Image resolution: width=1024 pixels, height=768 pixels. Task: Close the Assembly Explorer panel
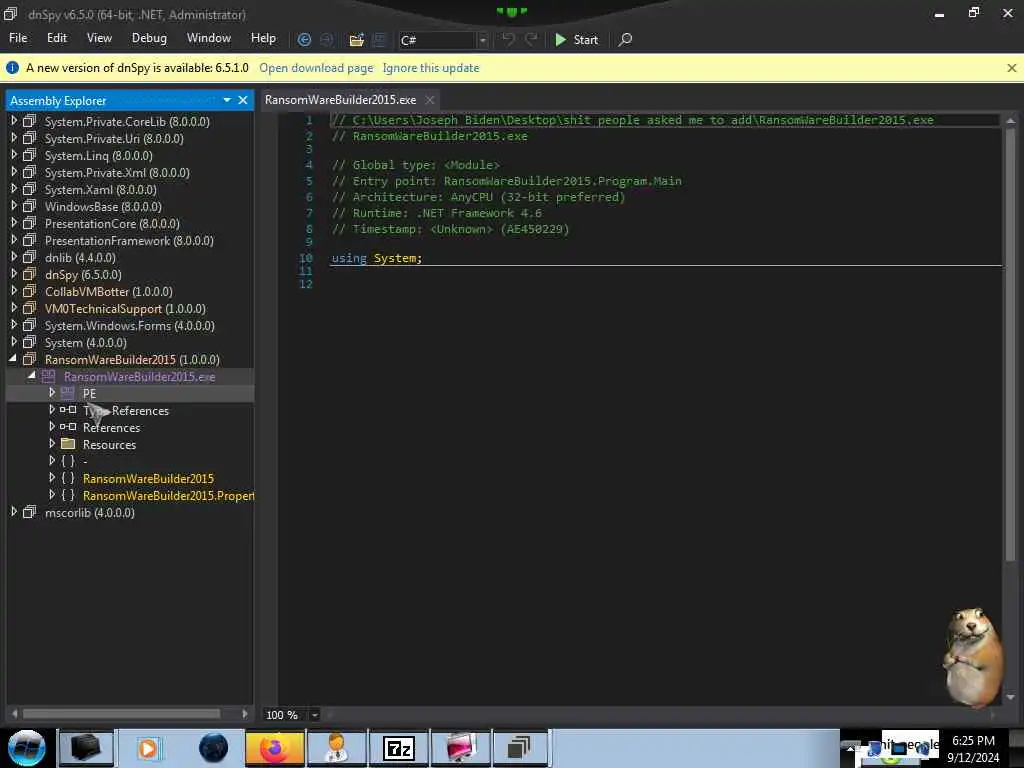(x=243, y=100)
